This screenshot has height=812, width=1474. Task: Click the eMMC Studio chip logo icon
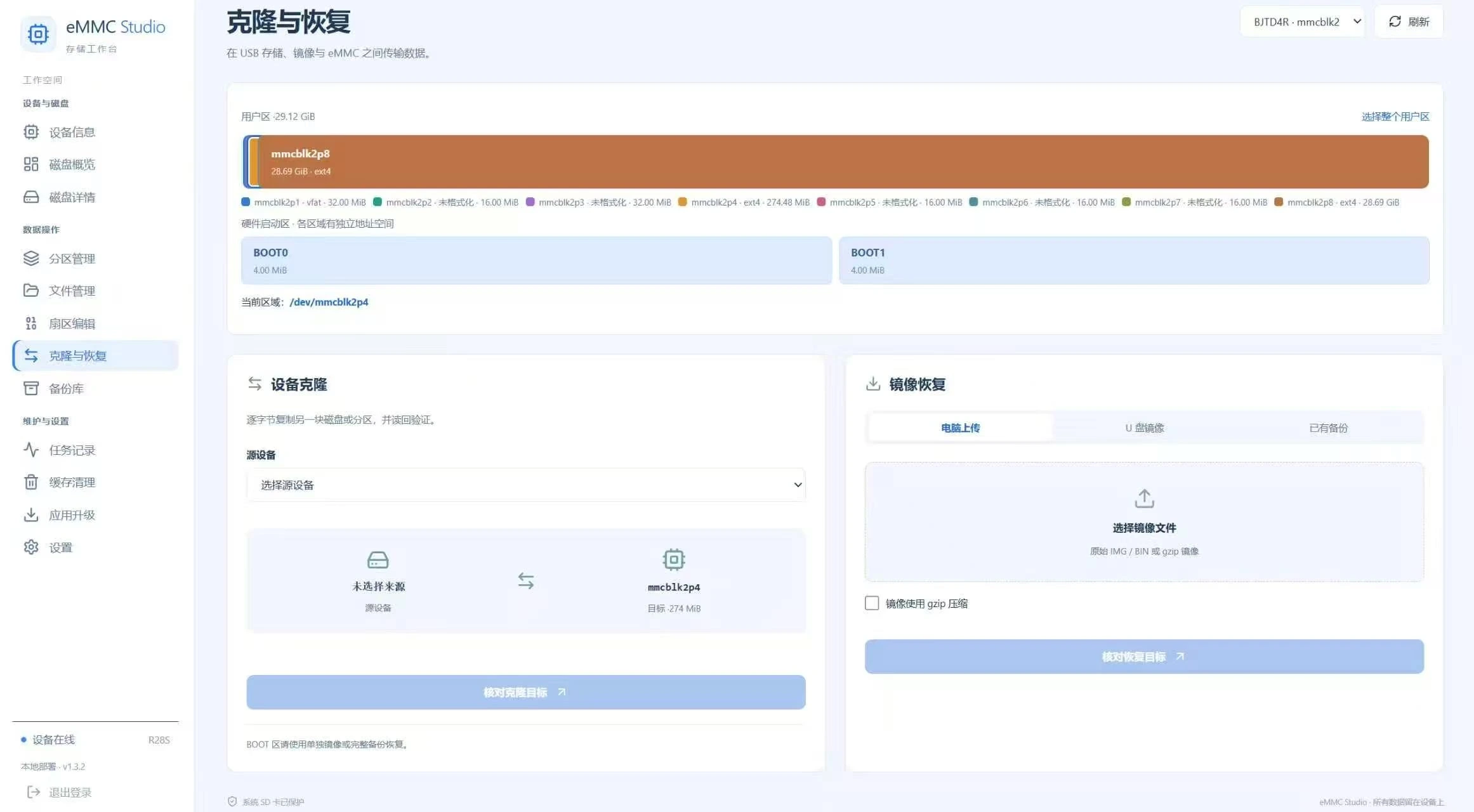point(38,34)
